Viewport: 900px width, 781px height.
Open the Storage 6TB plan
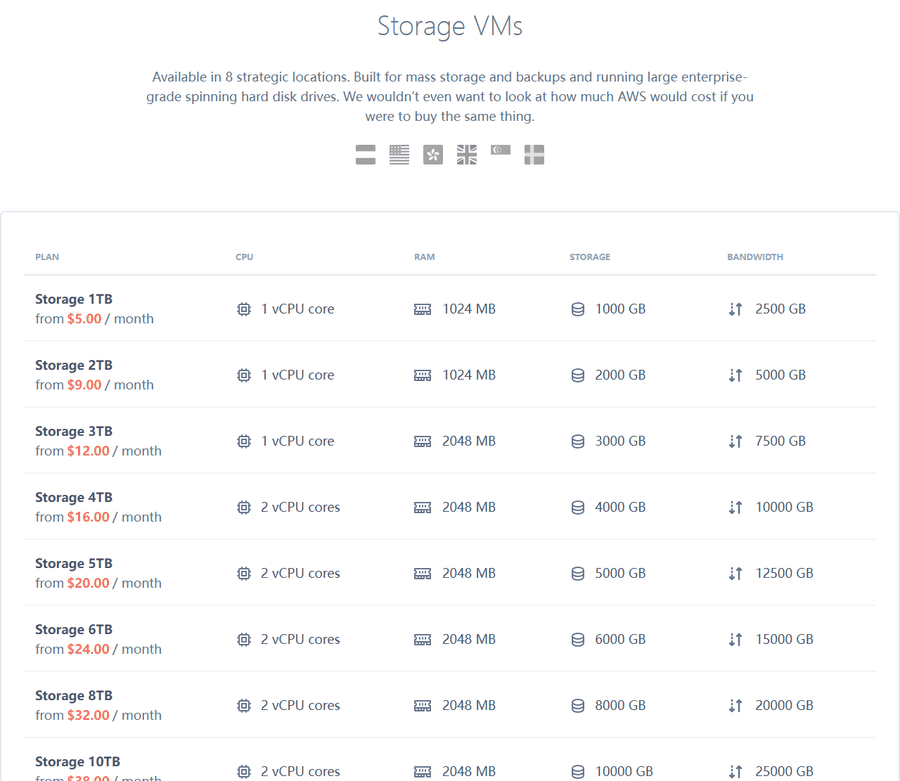click(x=73, y=630)
